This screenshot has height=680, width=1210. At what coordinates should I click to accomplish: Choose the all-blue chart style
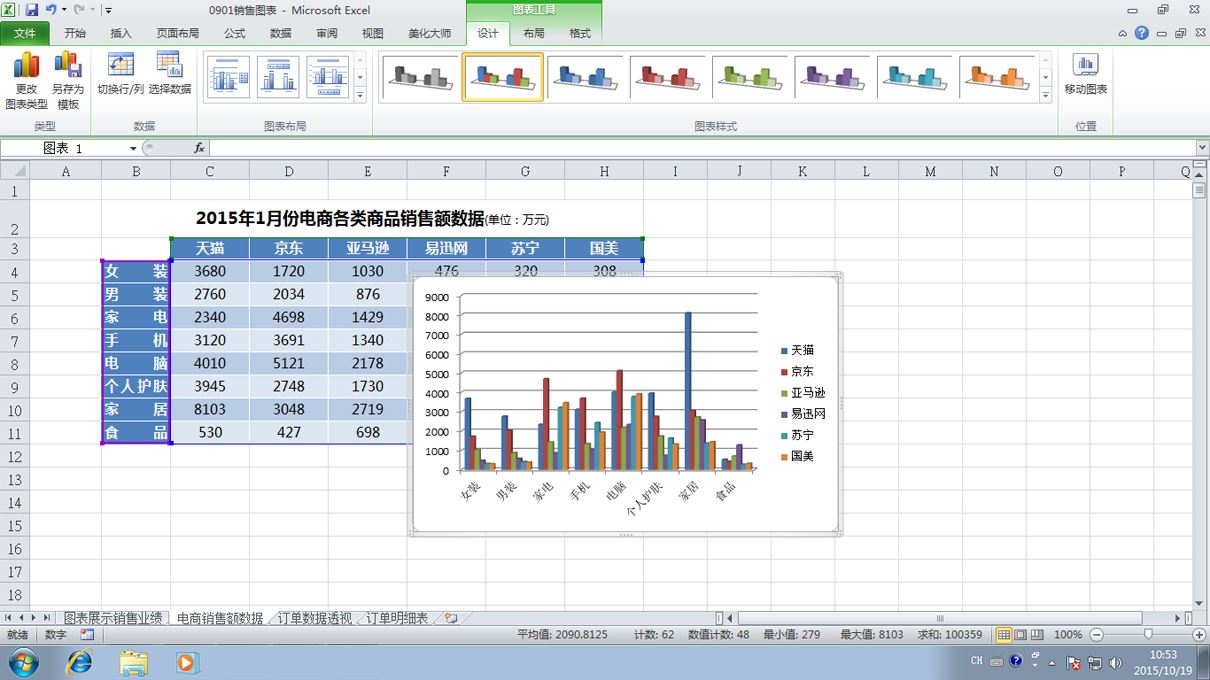point(586,77)
